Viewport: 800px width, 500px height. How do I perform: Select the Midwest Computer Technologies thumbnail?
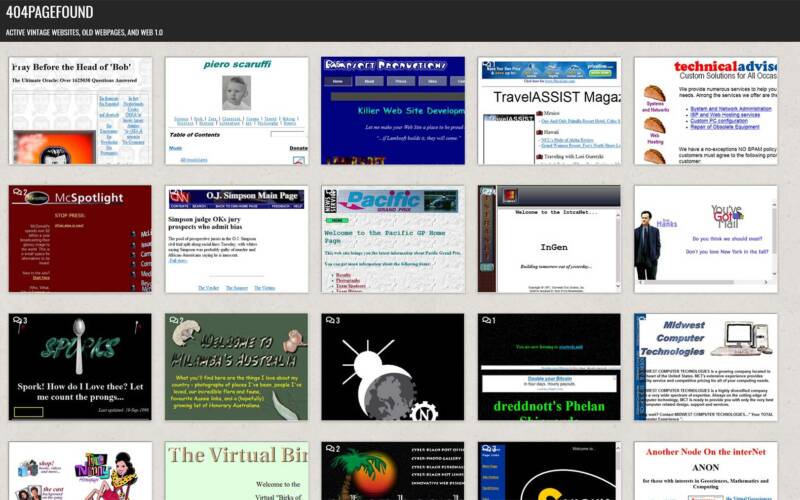705,367
